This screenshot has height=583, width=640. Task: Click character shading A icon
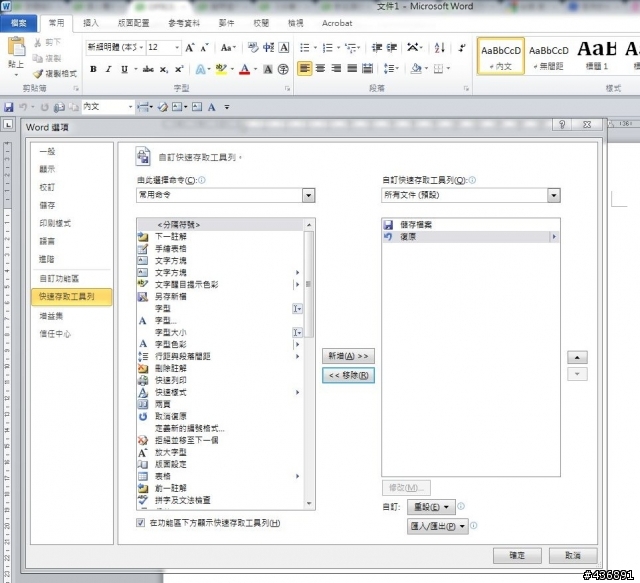(x=268, y=69)
